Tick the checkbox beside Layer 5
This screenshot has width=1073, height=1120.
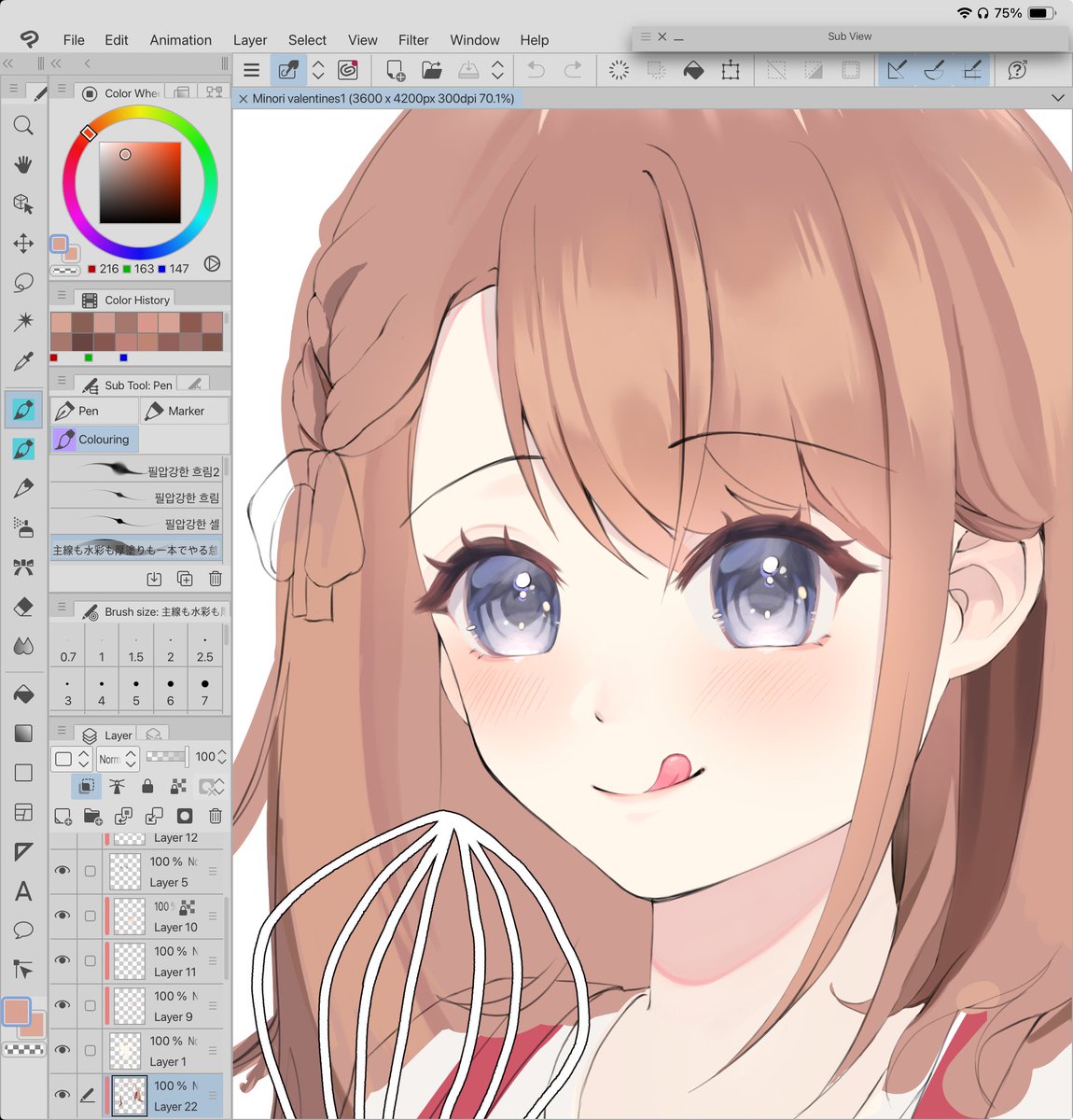(x=90, y=871)
